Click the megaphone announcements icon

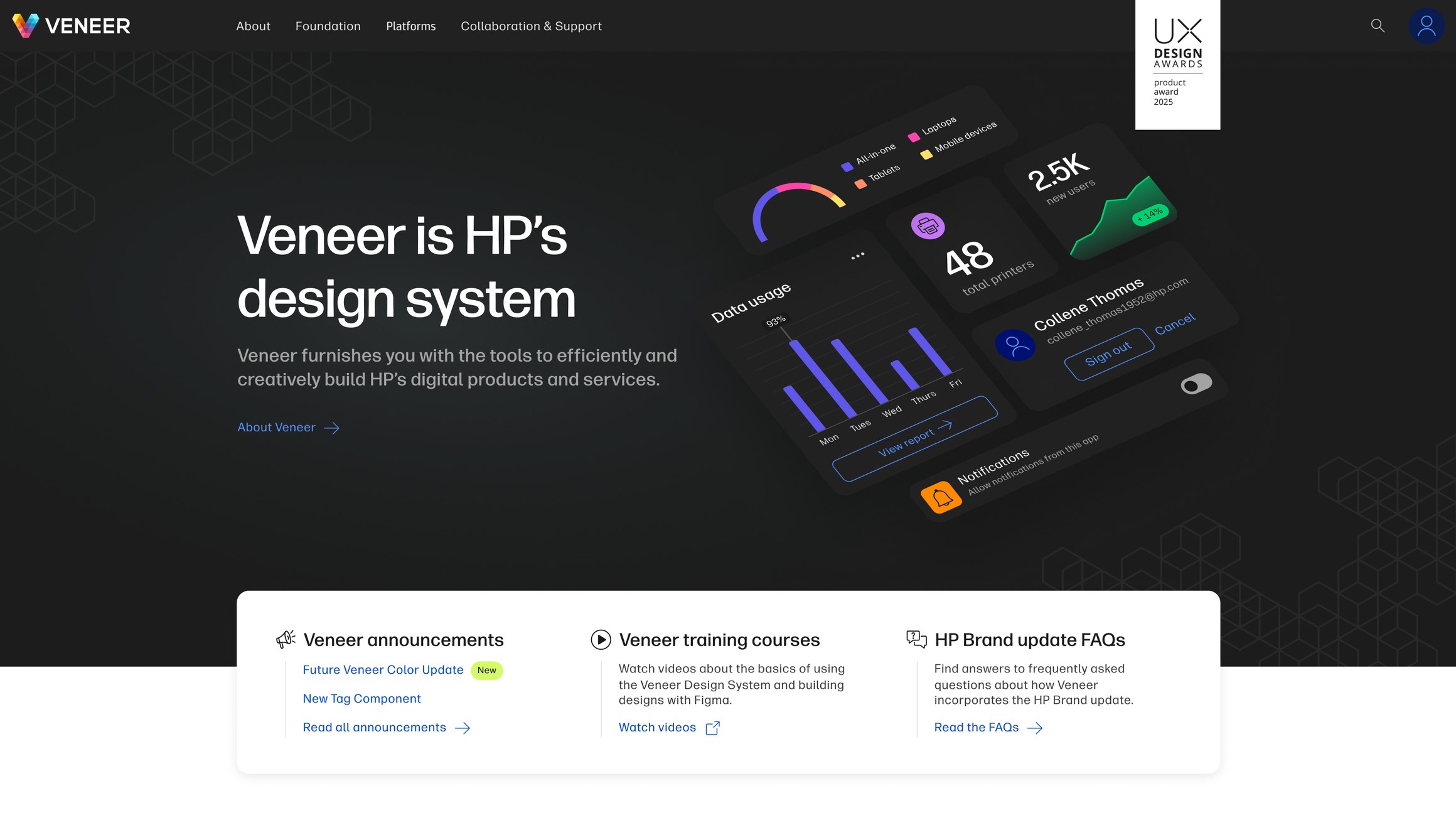coord(286,639)
